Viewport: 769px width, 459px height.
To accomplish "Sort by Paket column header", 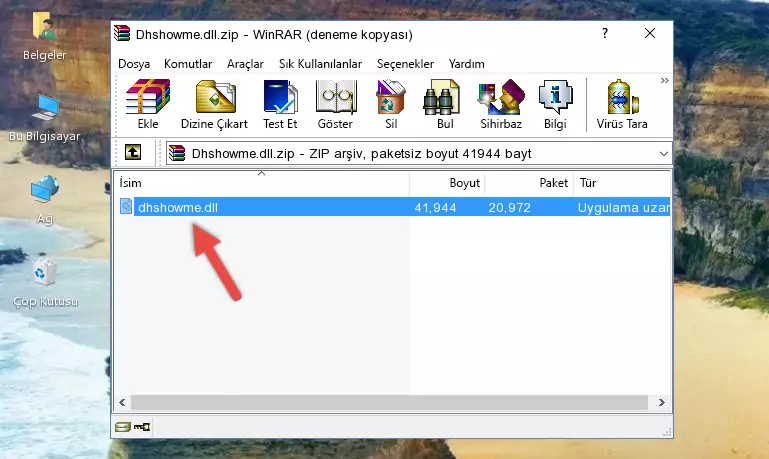I will click(x=529, y=183).
